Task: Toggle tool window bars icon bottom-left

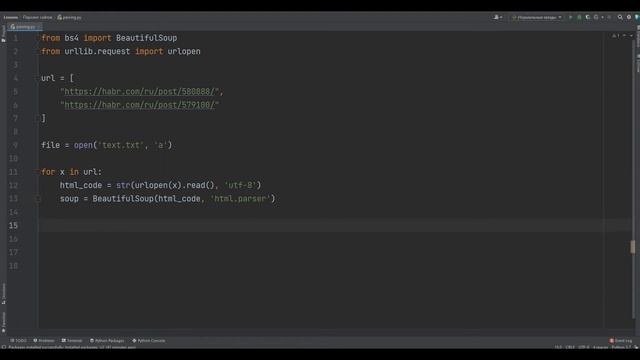Action: pyautogui.click(x=4, y=347)
